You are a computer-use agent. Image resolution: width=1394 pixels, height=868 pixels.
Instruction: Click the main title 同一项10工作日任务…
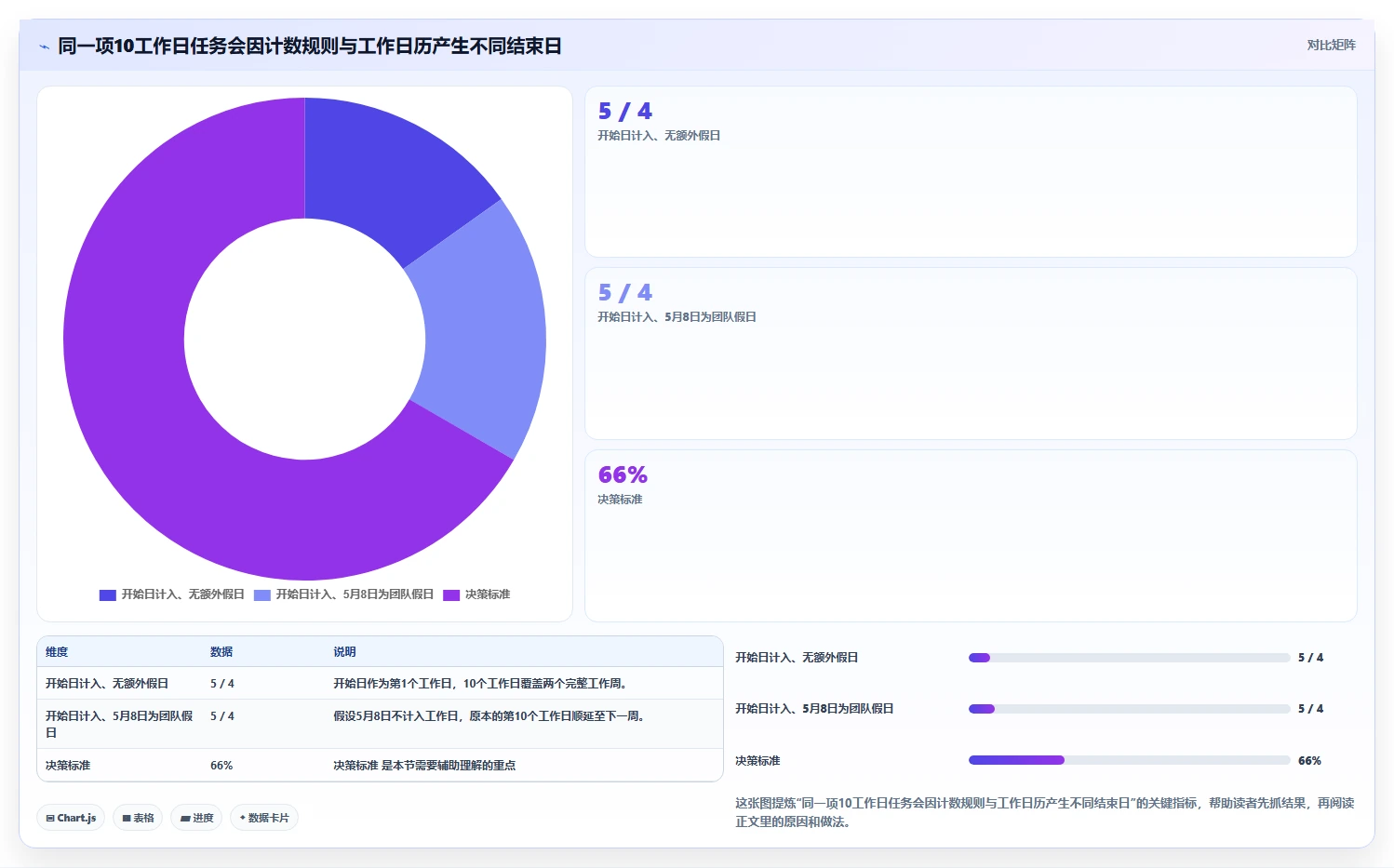click(310, 47)
